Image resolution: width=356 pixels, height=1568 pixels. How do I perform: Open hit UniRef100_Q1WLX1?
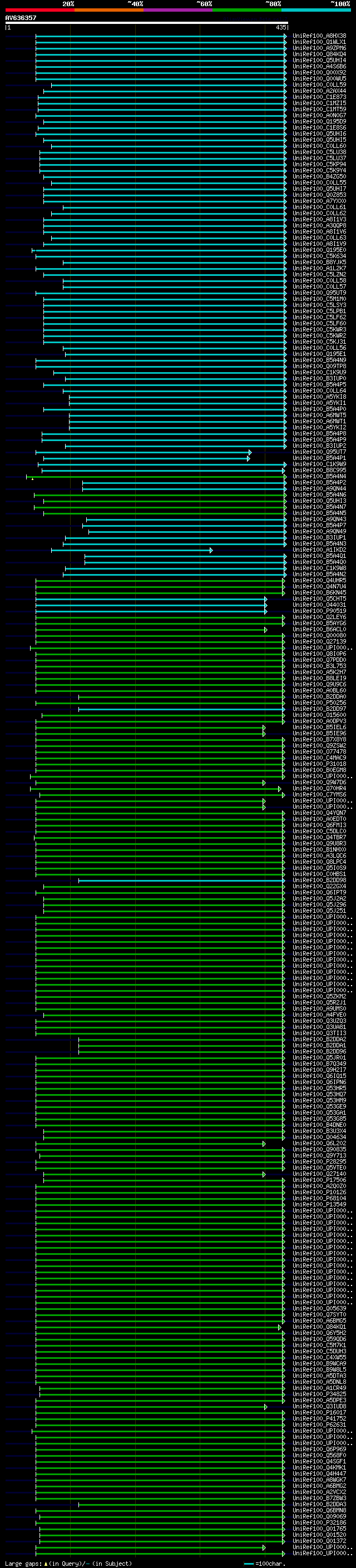pyautogui.click(x=319, y=42)
